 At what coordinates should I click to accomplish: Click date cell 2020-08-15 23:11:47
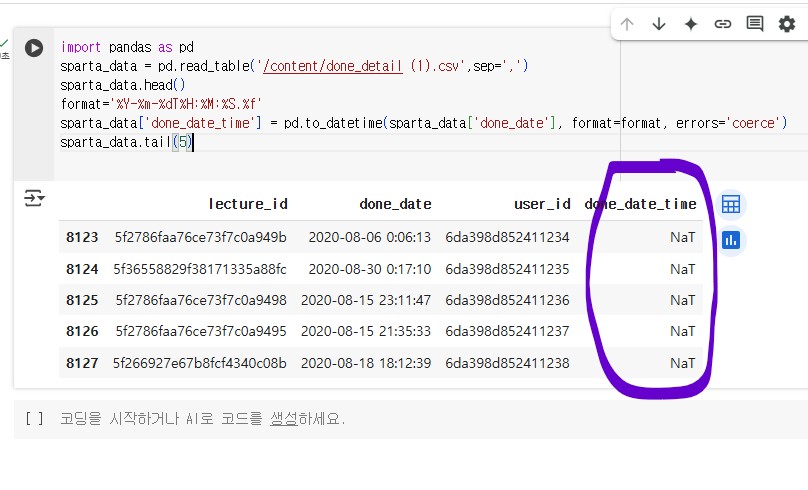click(x=366, y=300)
